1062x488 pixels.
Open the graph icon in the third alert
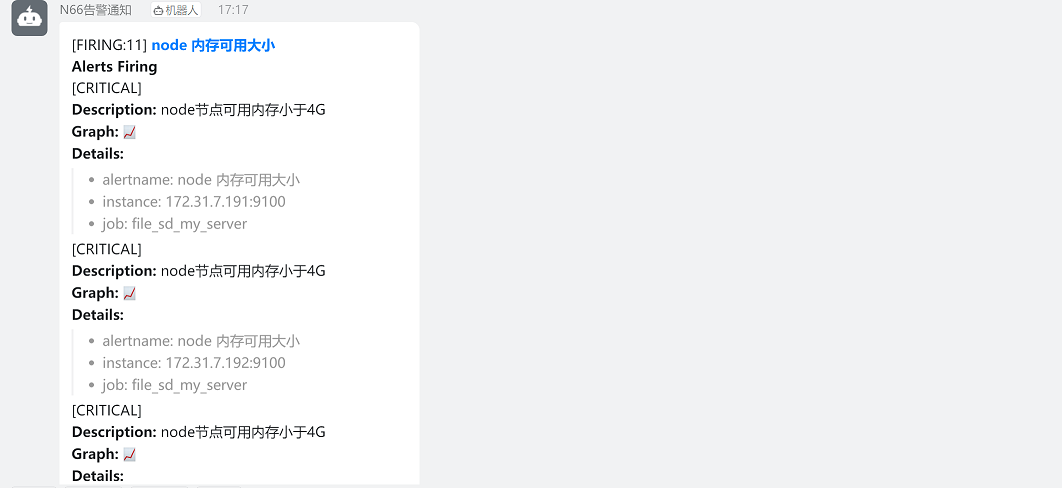click(129, 454)
